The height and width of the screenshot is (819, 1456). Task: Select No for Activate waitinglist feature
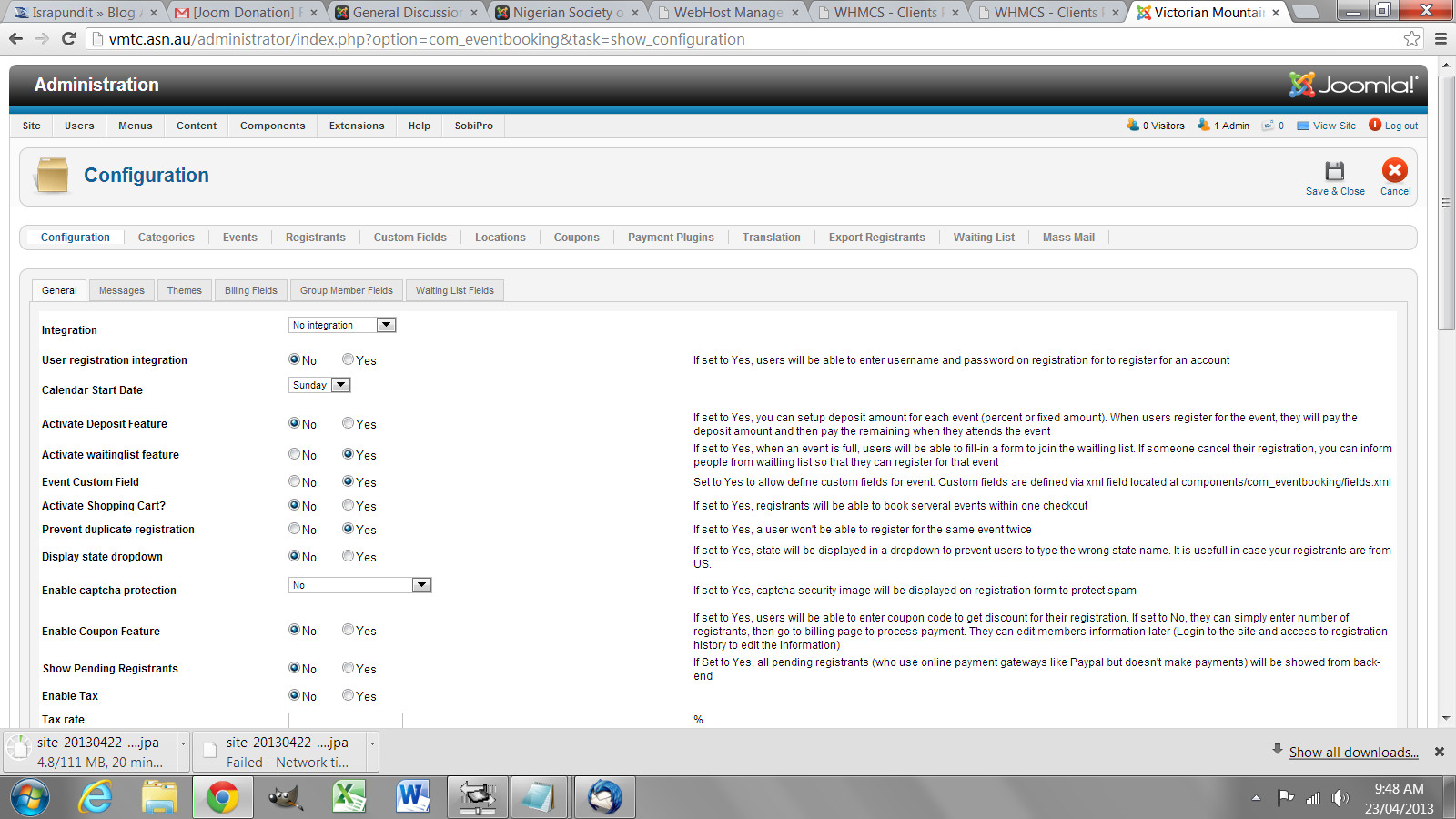[x=295, y=454]
